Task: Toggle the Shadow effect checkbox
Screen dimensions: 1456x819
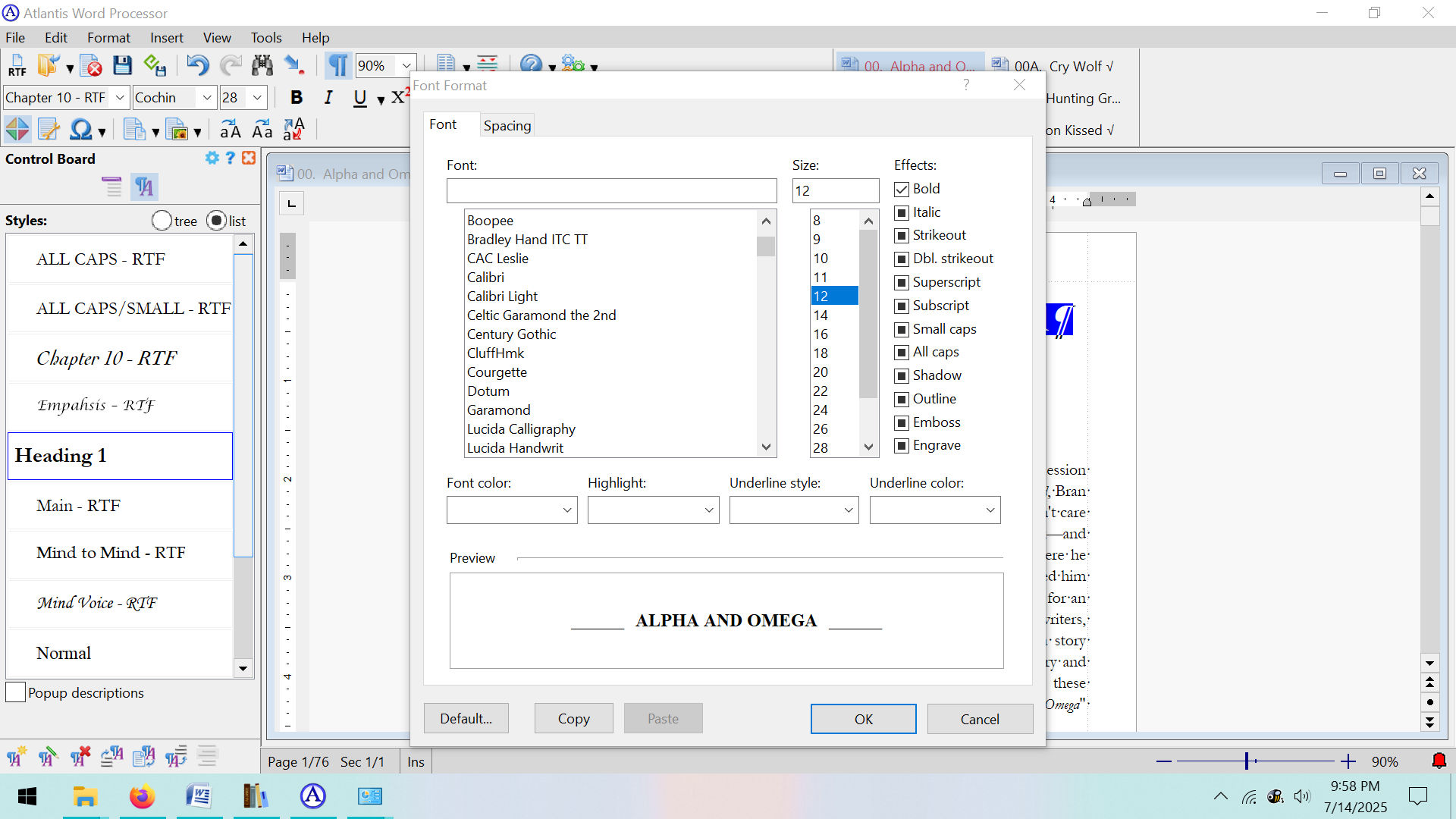Action: point(902,376)
